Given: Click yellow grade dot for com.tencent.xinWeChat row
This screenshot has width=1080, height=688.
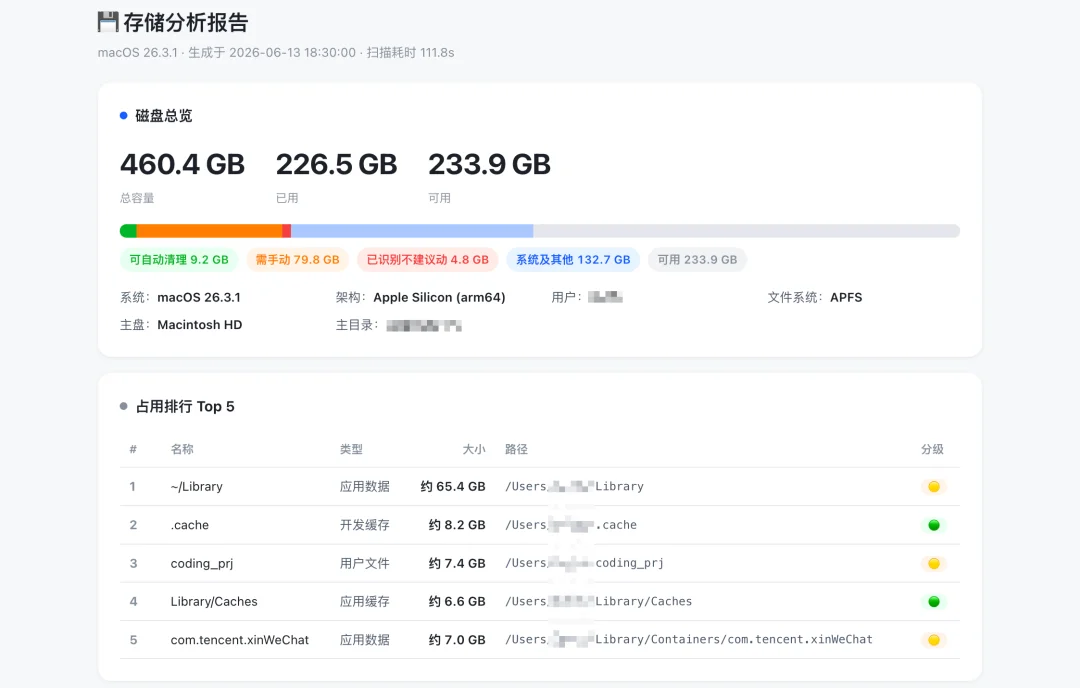Looking at the screenshot, I should point(934,640).
